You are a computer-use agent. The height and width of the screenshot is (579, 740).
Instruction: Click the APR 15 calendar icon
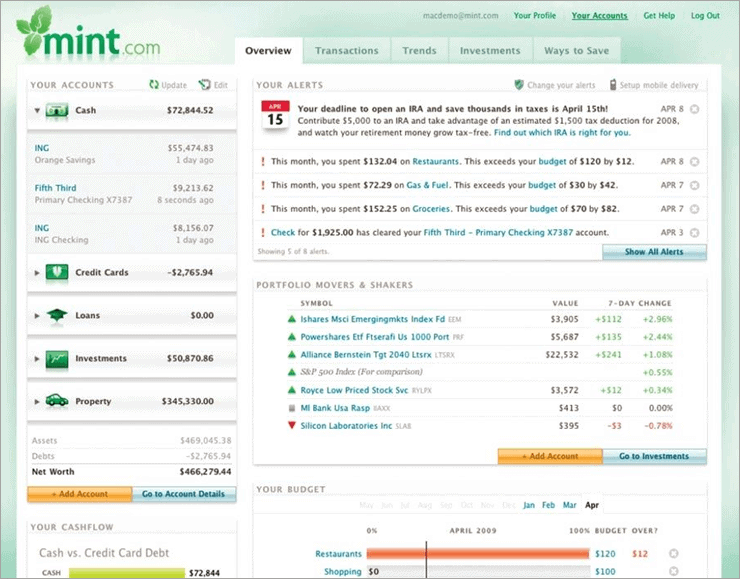[x=275, y=115]
